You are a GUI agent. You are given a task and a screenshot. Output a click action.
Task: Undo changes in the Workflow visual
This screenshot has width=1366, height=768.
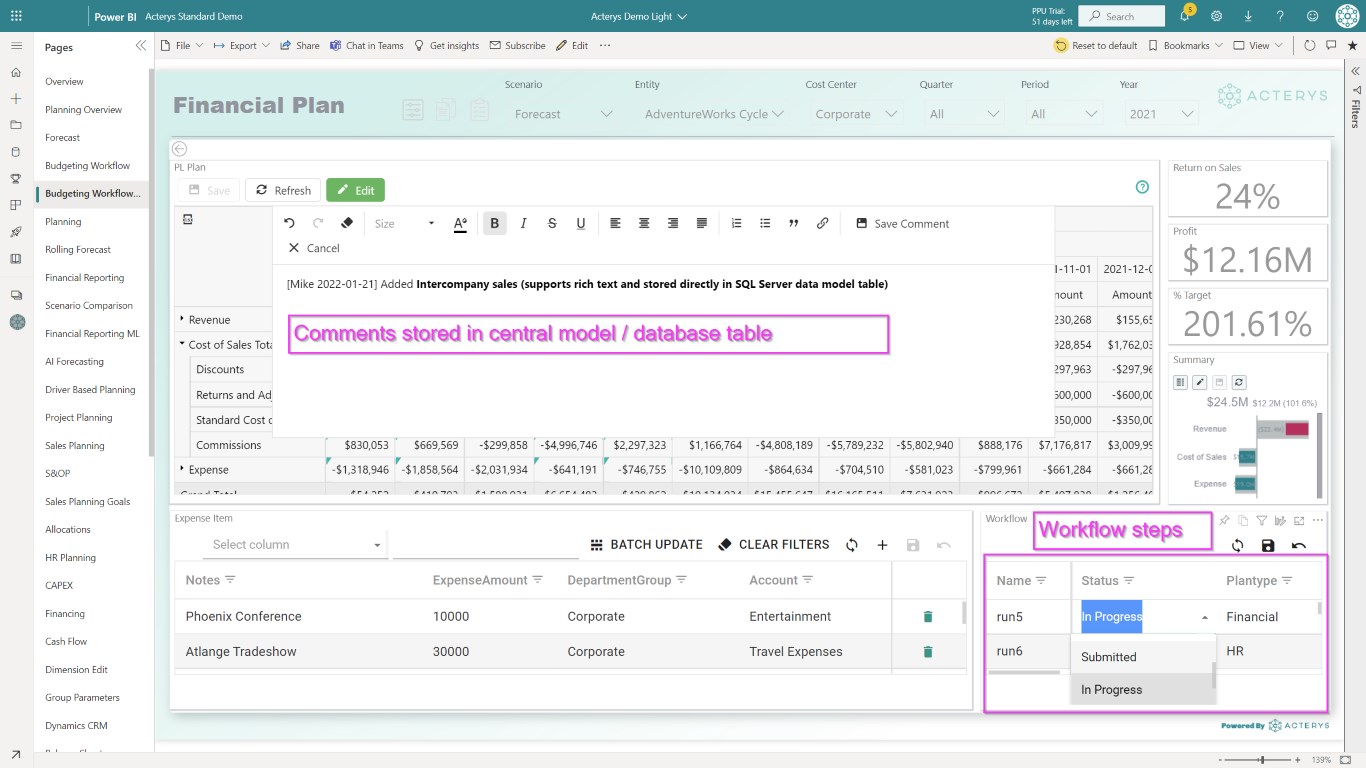pyautogui.click(x=1299, y=546)
